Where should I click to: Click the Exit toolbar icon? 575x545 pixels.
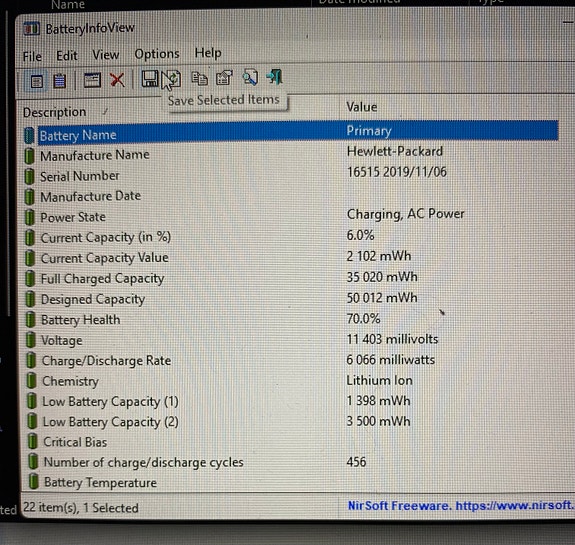274,77
